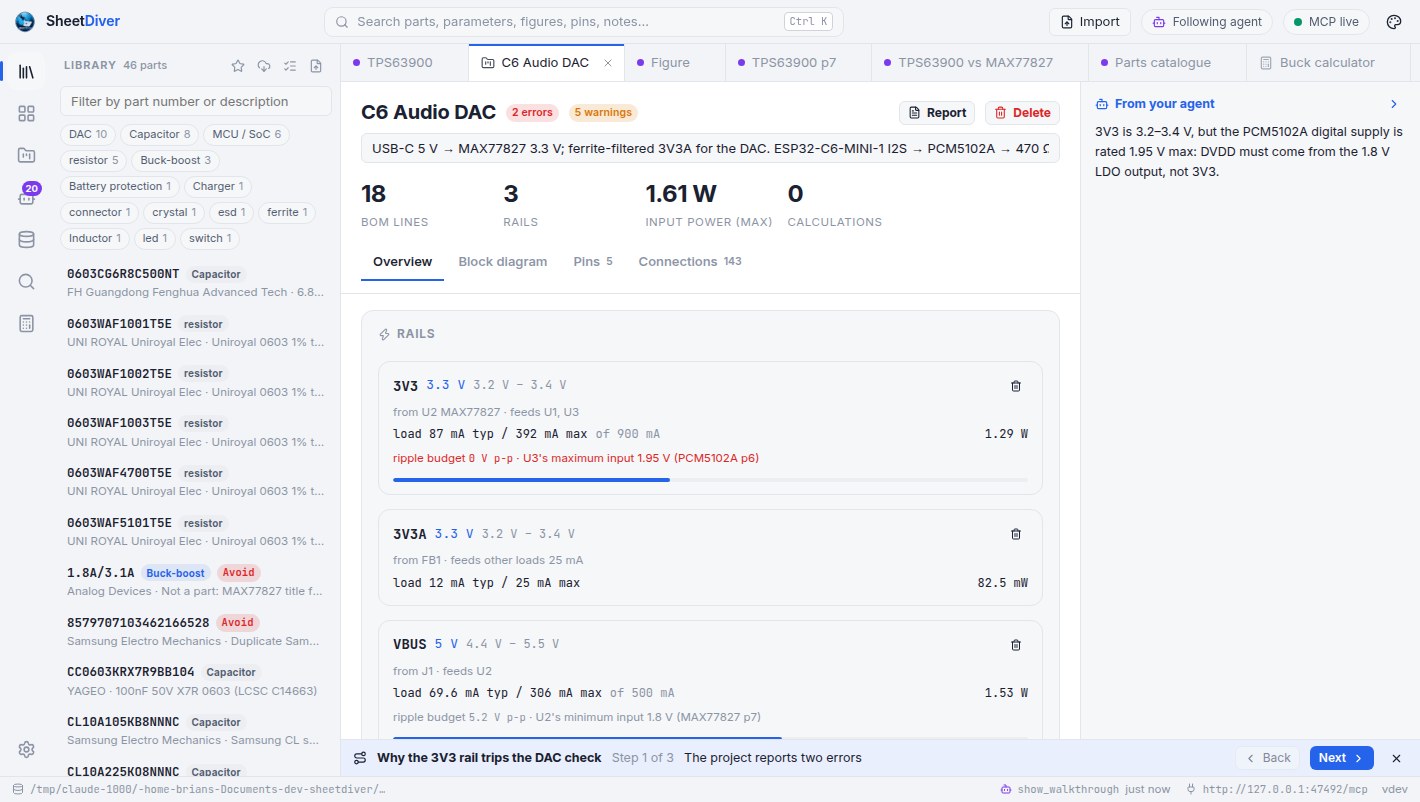Close the walkthrough bar with X
The height and width of the screenshot is (802, 1420).
[x=1397, y=758]
